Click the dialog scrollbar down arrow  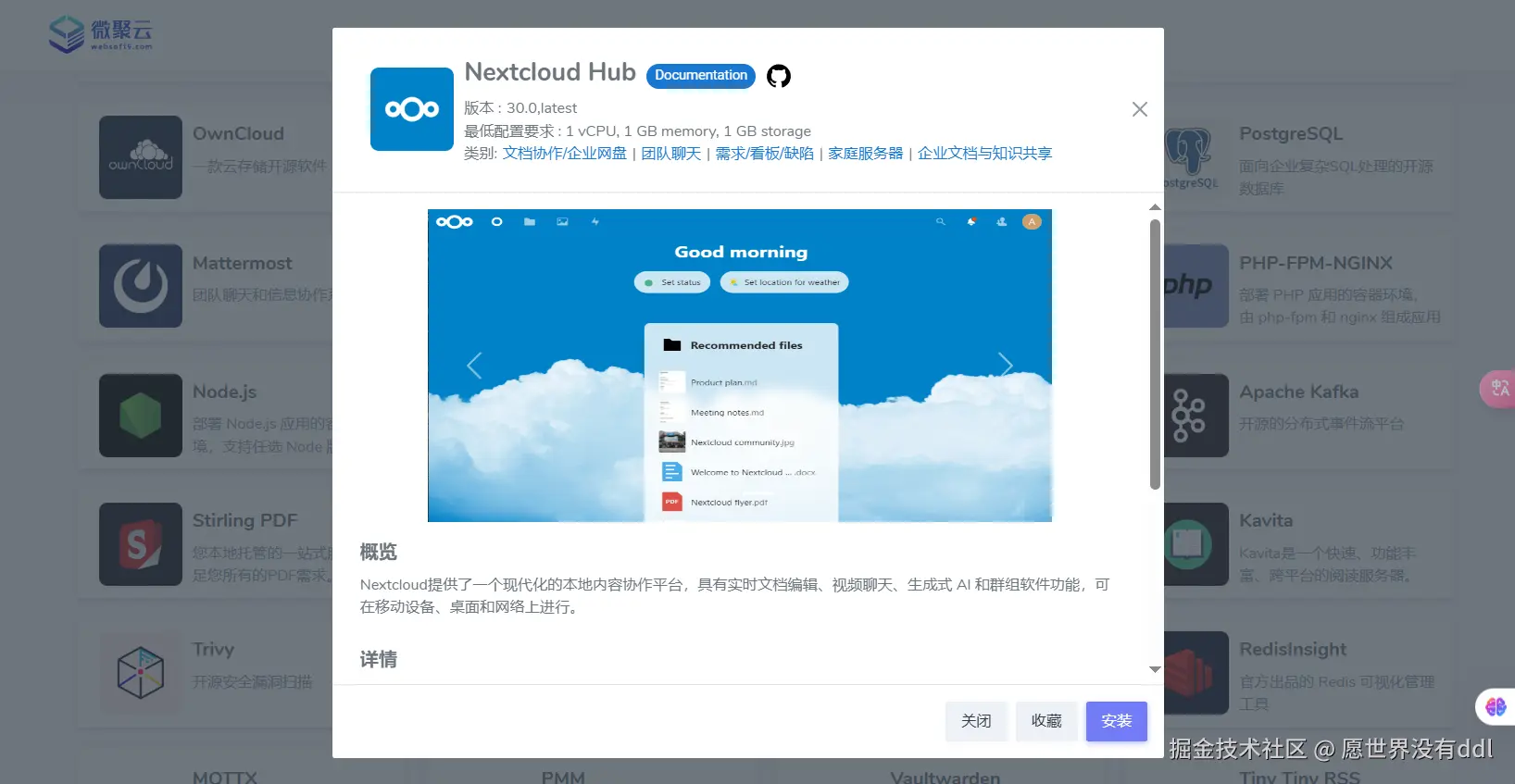(1155, 669)
